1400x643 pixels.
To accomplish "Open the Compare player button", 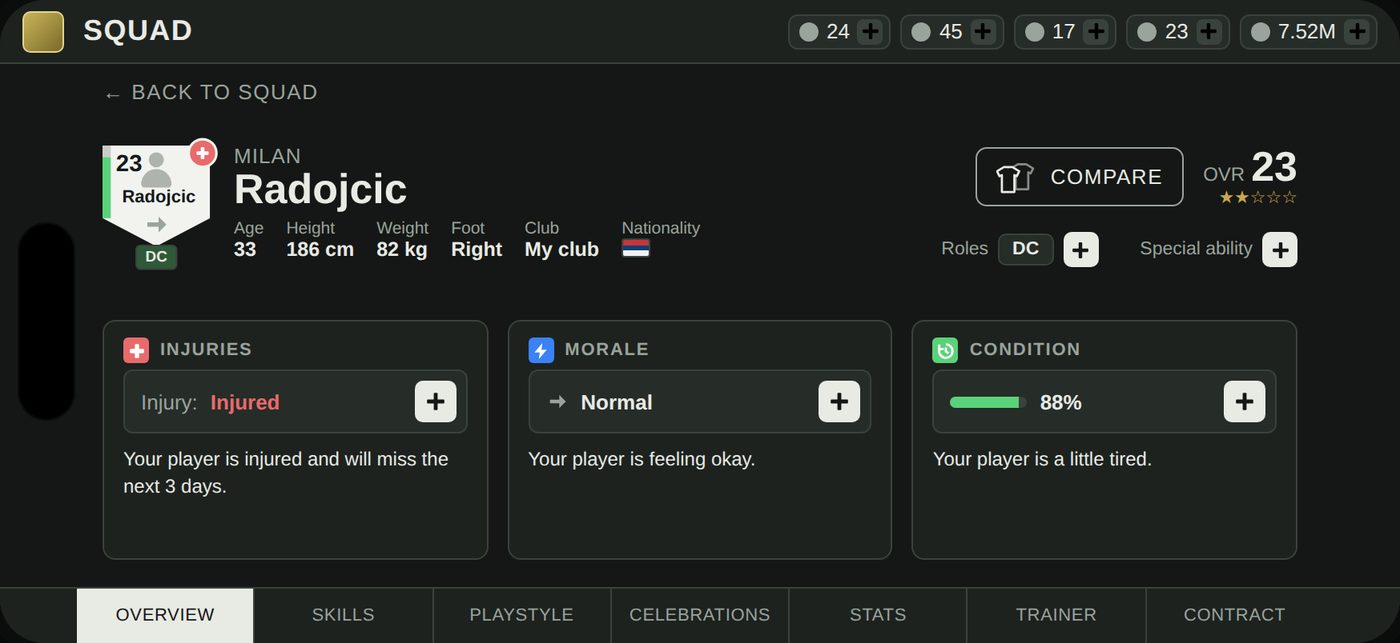I will click(1079, 177).
